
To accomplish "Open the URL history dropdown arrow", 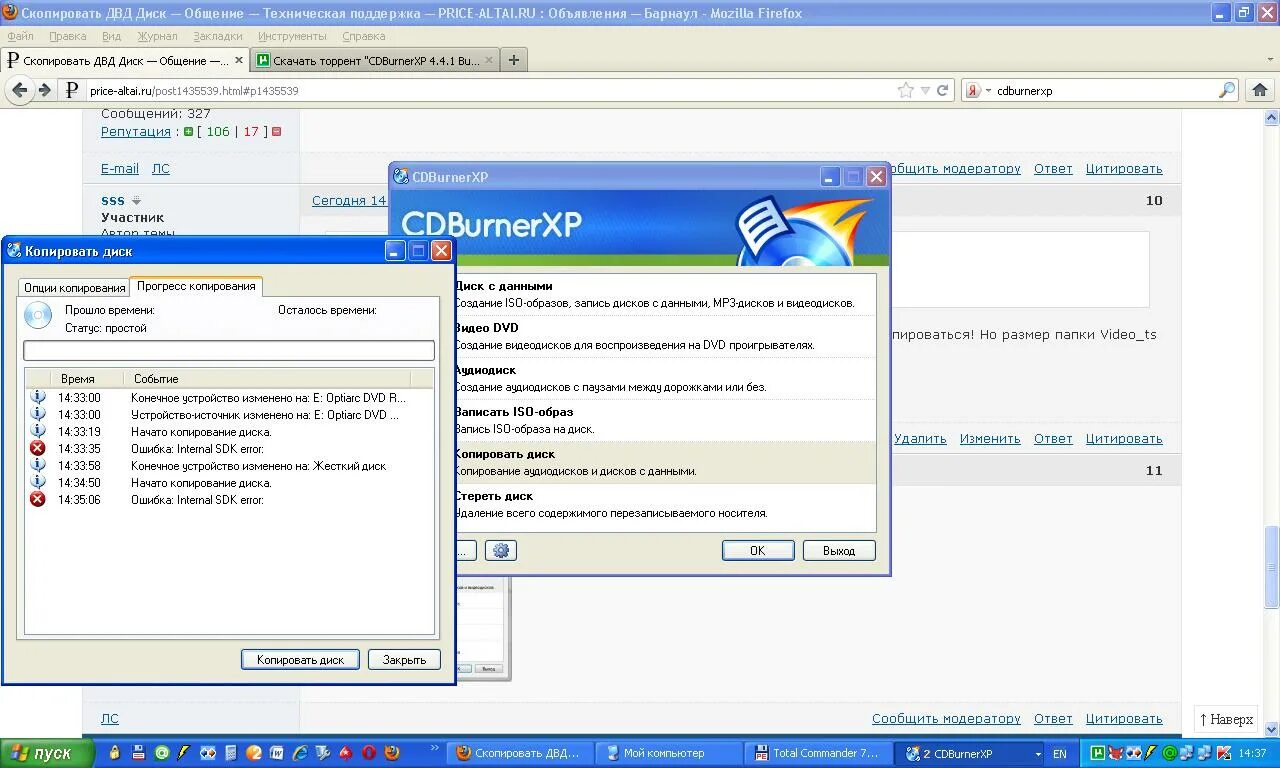I will coord(924,90).
